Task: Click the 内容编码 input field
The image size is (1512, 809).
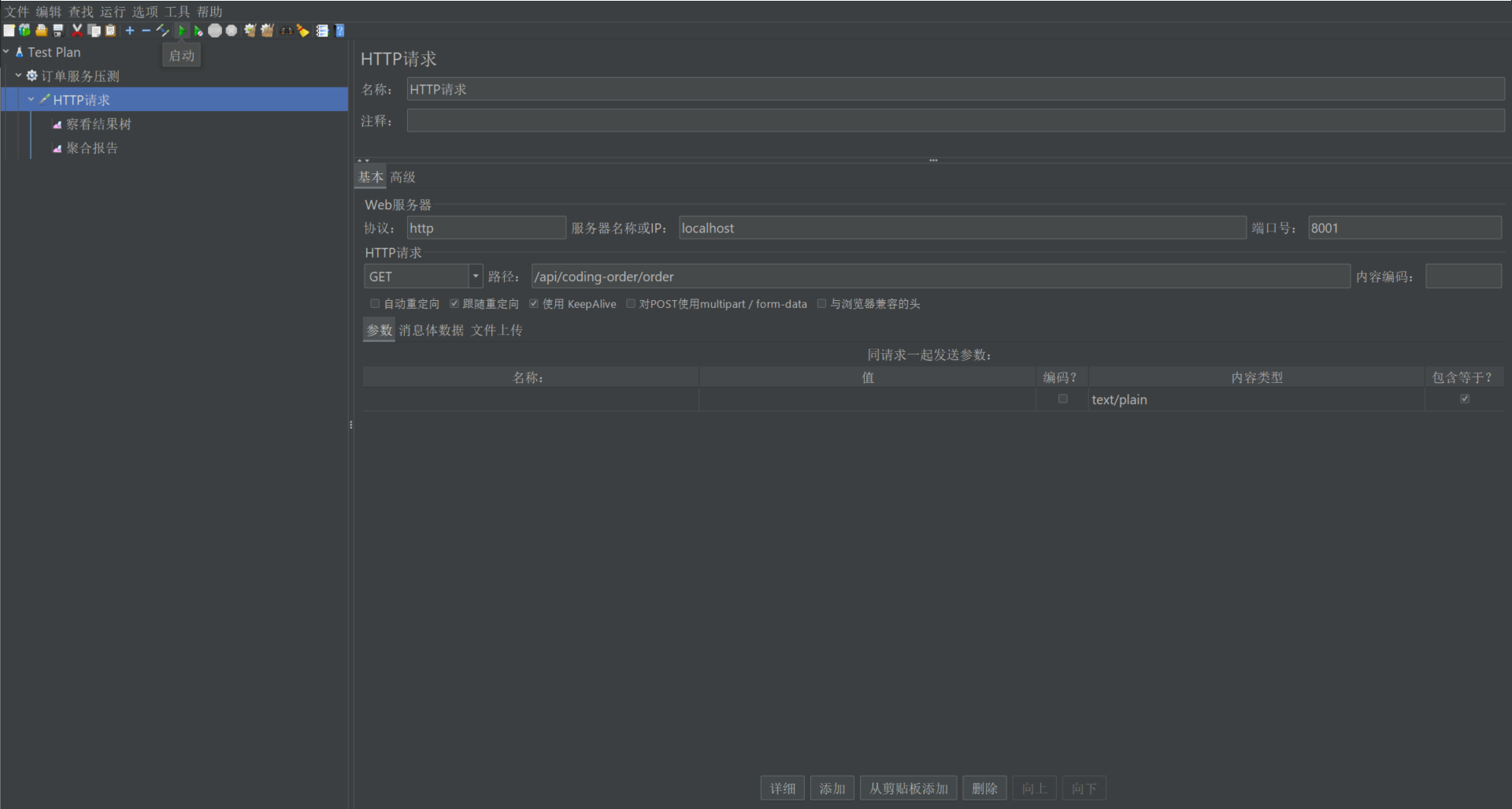Action: [x=1463, y=276]
